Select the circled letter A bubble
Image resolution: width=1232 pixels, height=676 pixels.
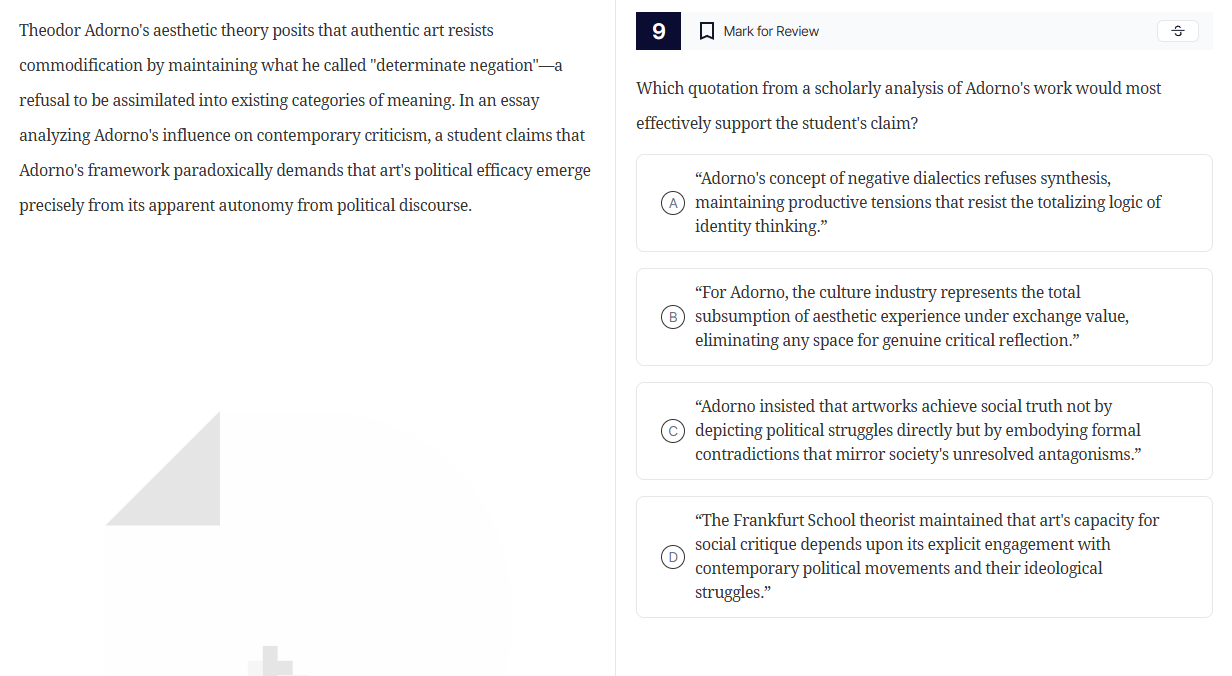pyautogui.click(x=674, y=203)
